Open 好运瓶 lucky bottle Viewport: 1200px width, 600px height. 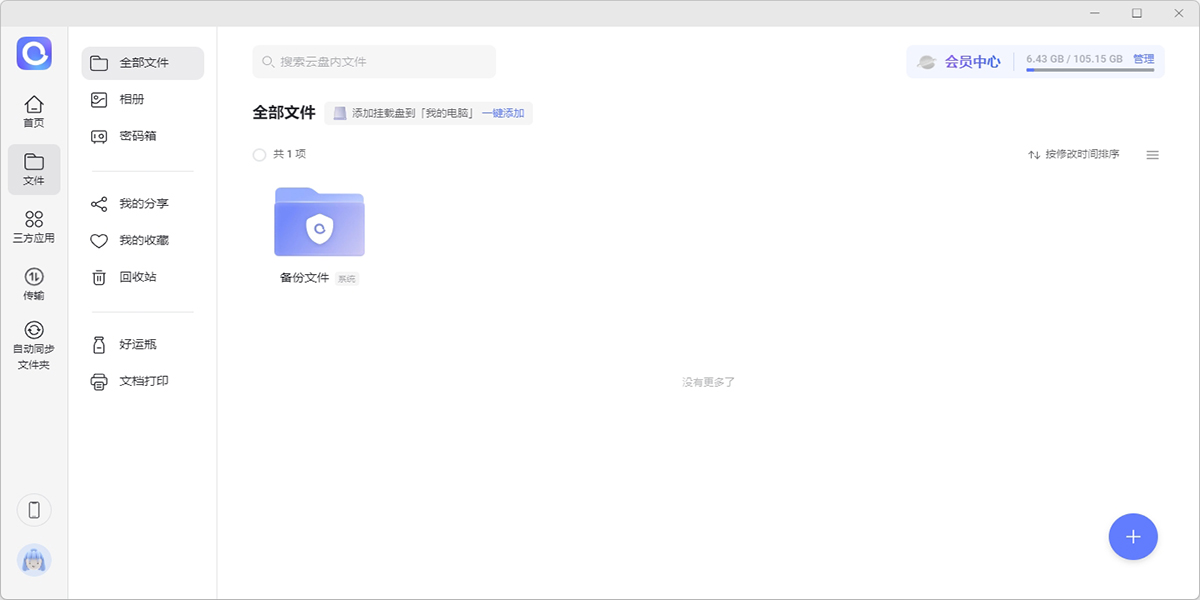click(x=143, y=344)
